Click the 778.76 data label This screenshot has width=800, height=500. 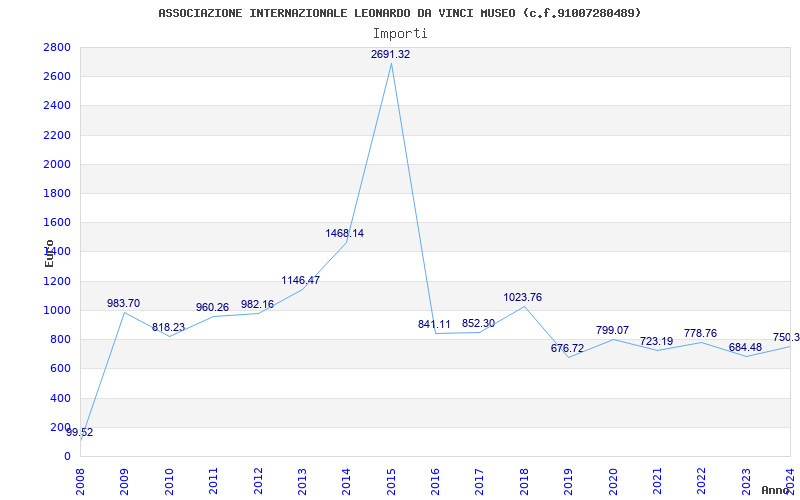pos(701,334)
